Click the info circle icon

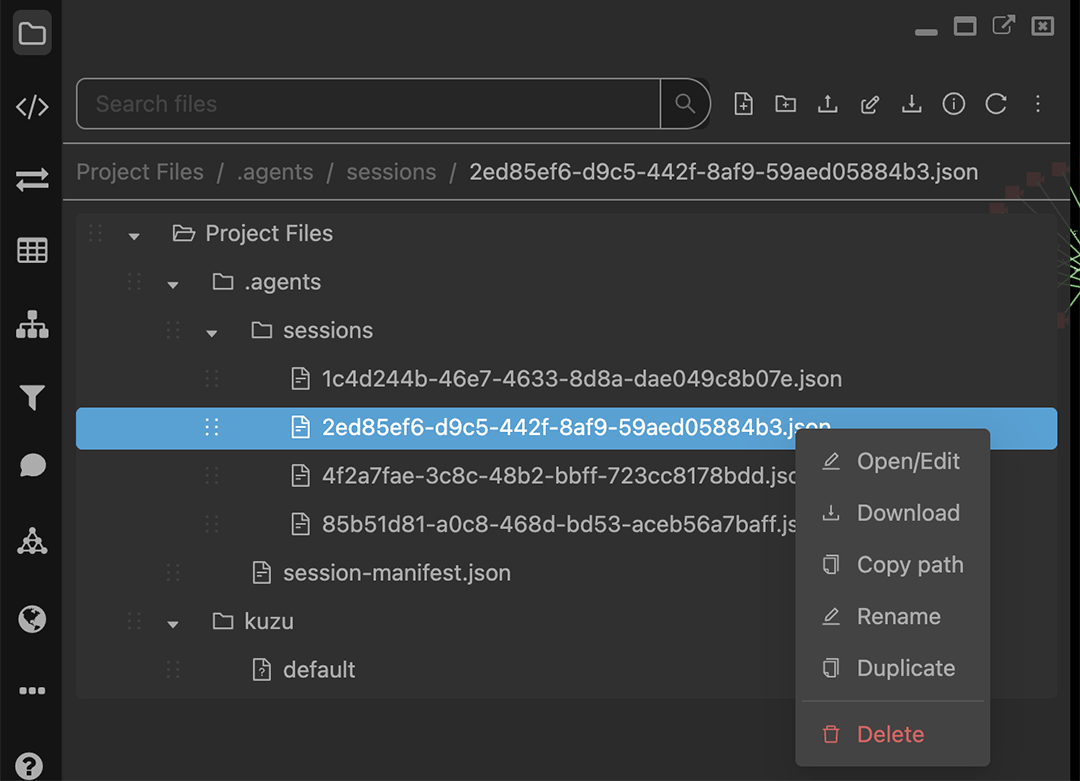click(953, 104)
